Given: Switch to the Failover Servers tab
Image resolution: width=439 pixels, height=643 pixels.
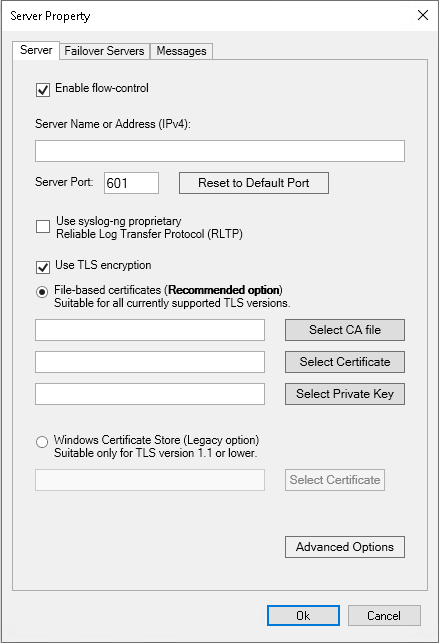Looking at the screenshot, I should pos(105,51).
